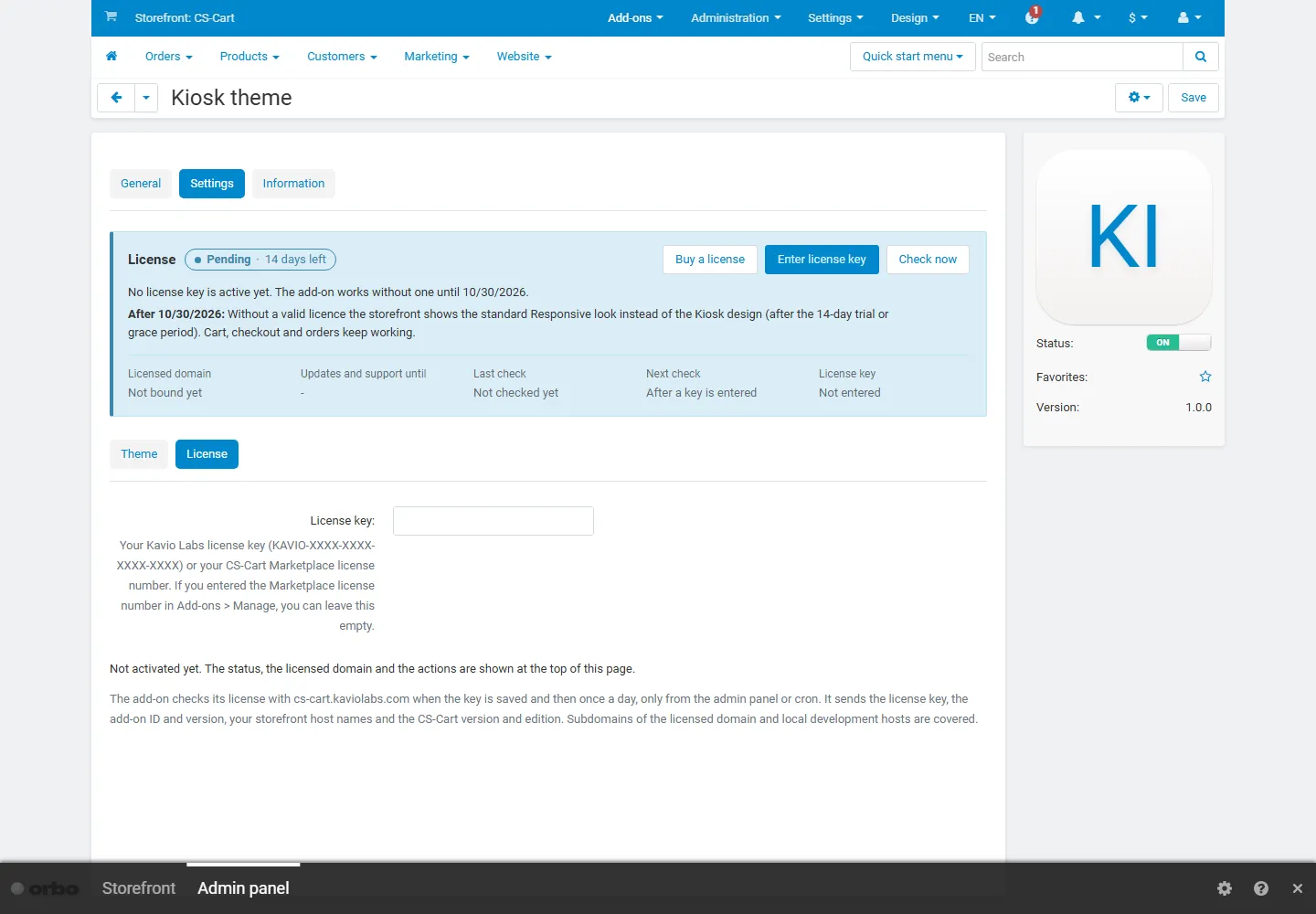Click the search magnifier button
This screenshot has height=914, width=1316.
coord(1201,57)
